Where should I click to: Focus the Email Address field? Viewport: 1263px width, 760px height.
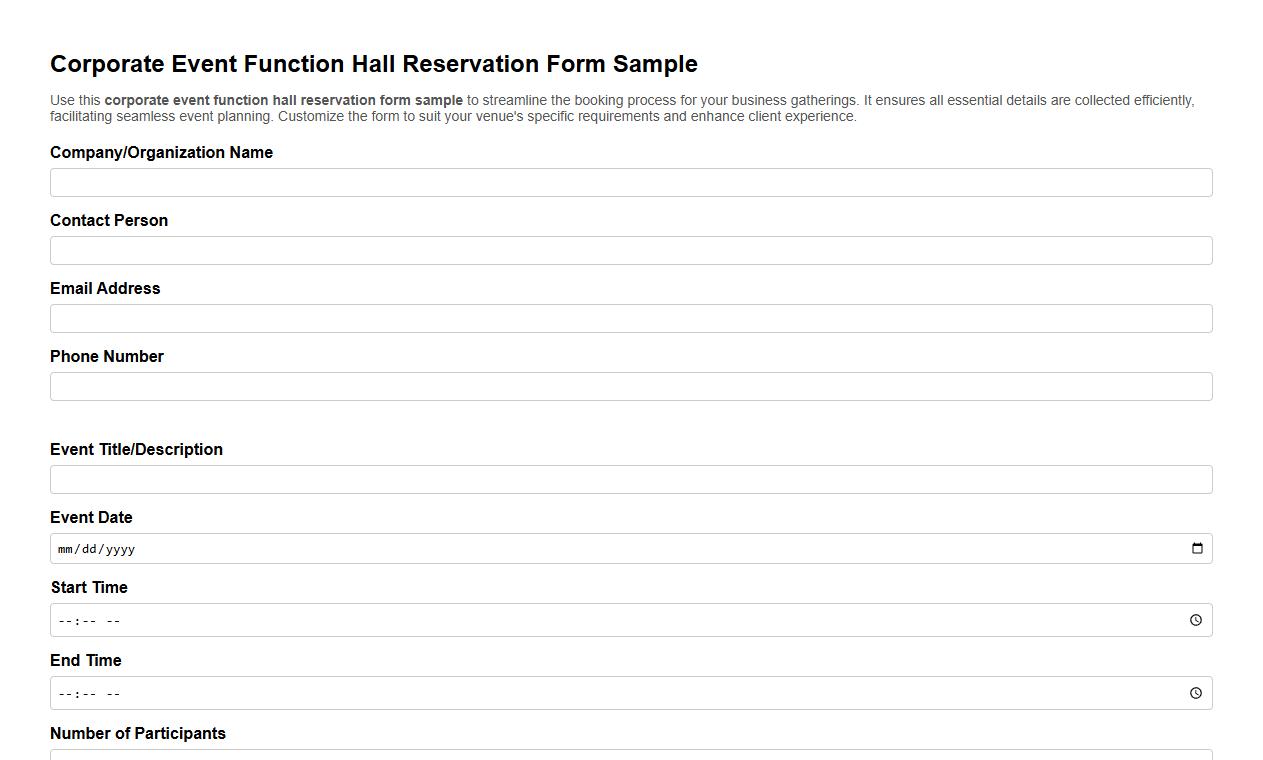(631, 318)
